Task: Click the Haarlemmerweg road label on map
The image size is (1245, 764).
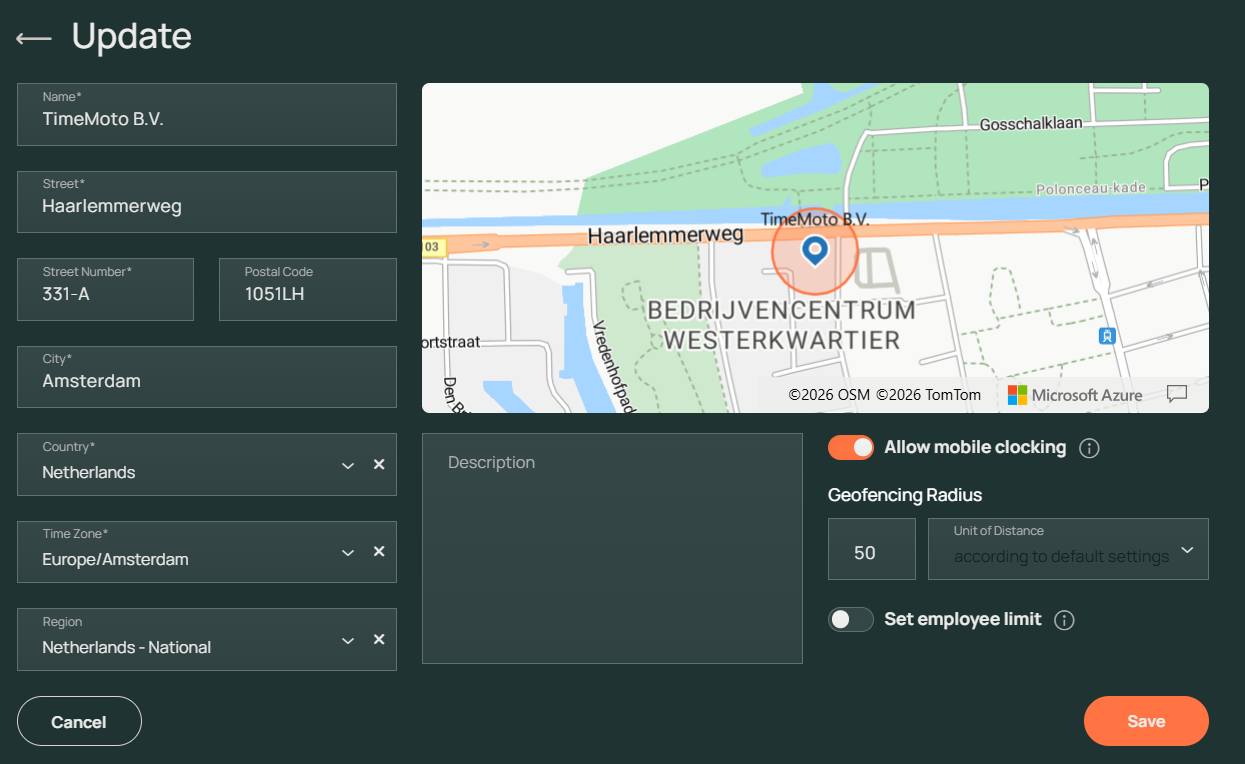Action: click(666, 235)
